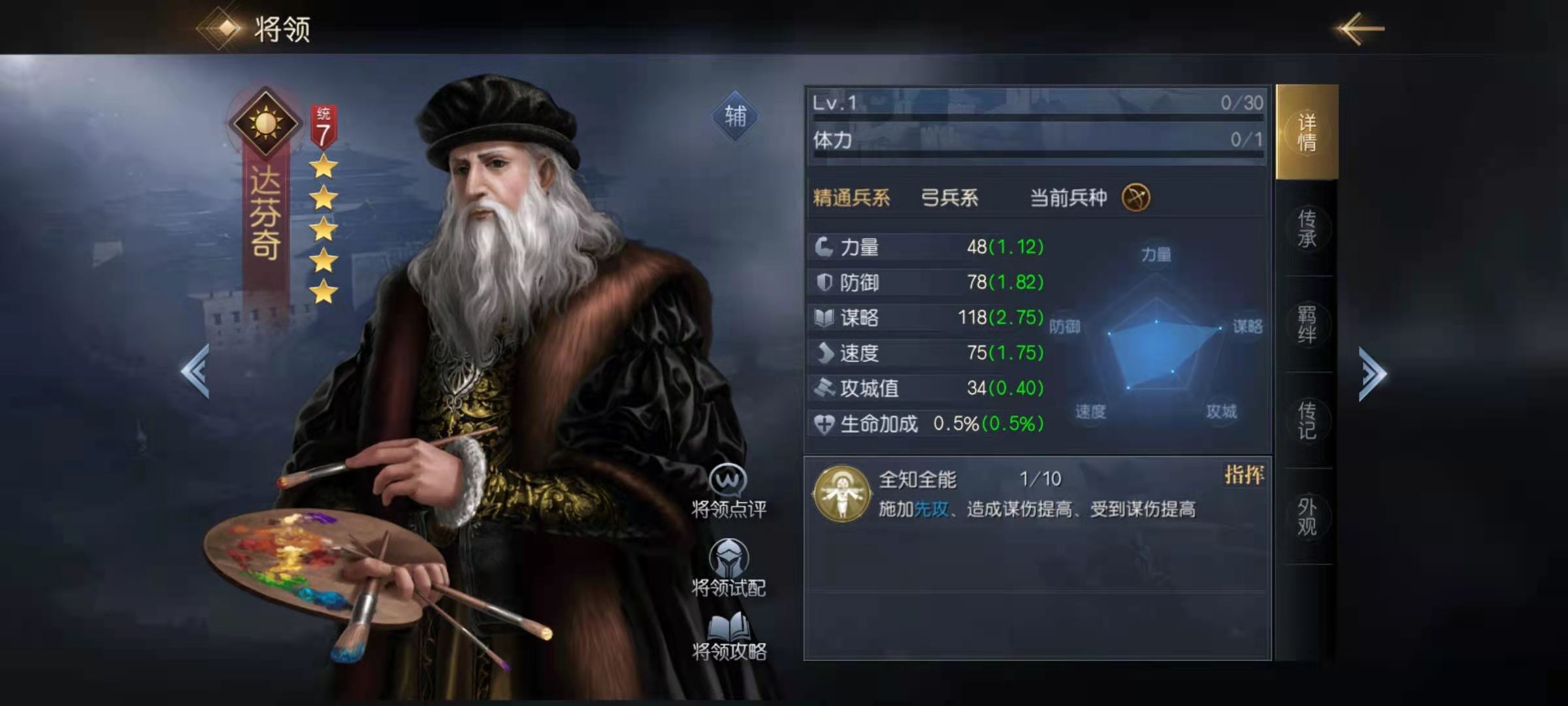Image resolution: width=1568 pixels, height=706 pixels.
Task: Open the 传记 biography tab
Action: coord(1307,420)
